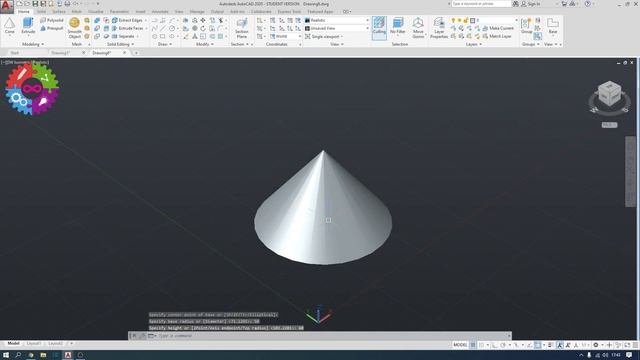Open status bar workspace gear settings

point(596,345)
